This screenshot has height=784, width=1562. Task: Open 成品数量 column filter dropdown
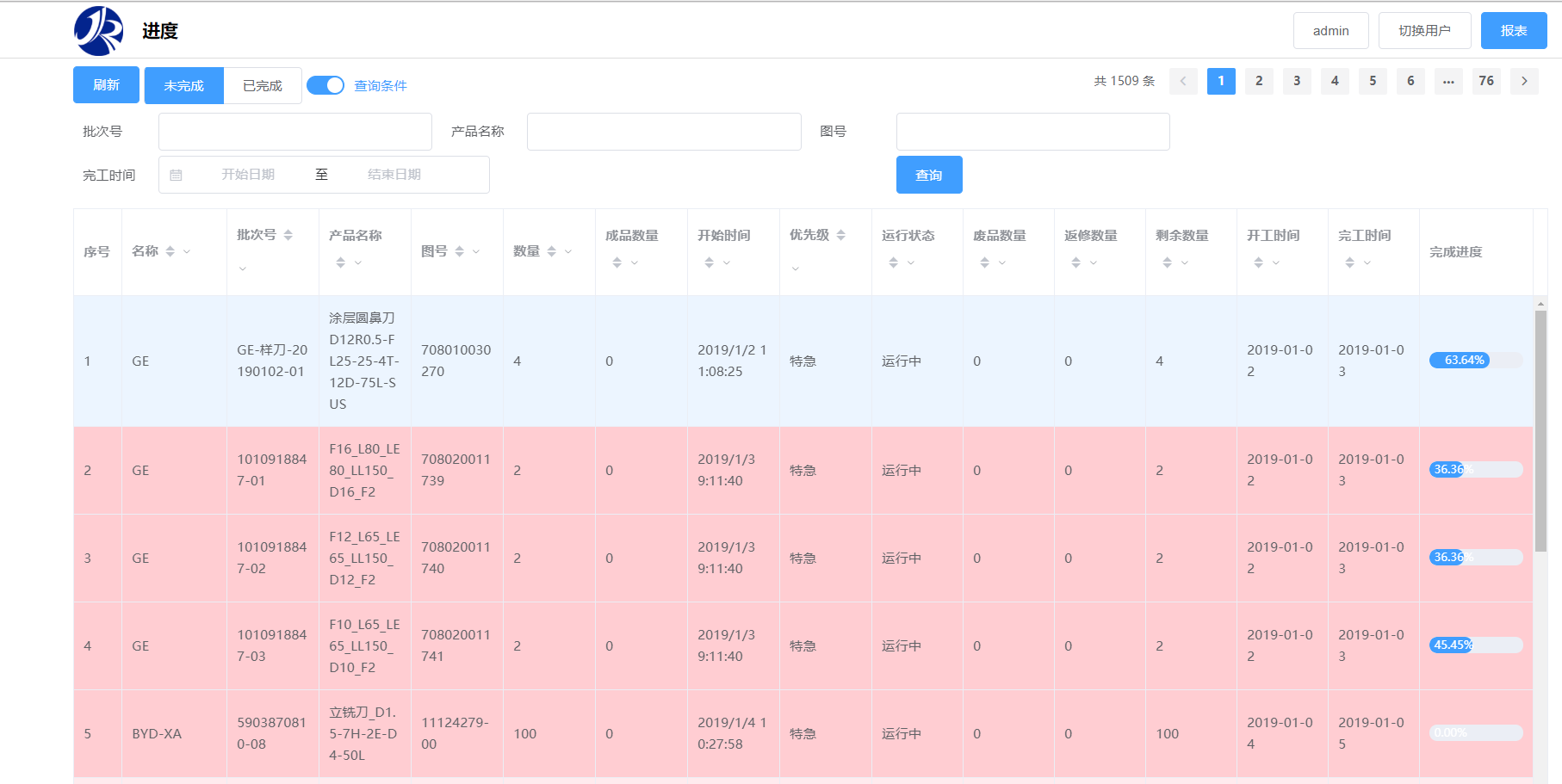click(635, 262)
